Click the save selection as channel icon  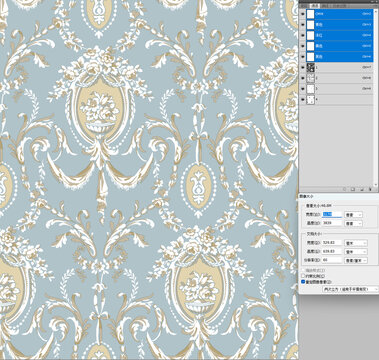coord(353,189)
